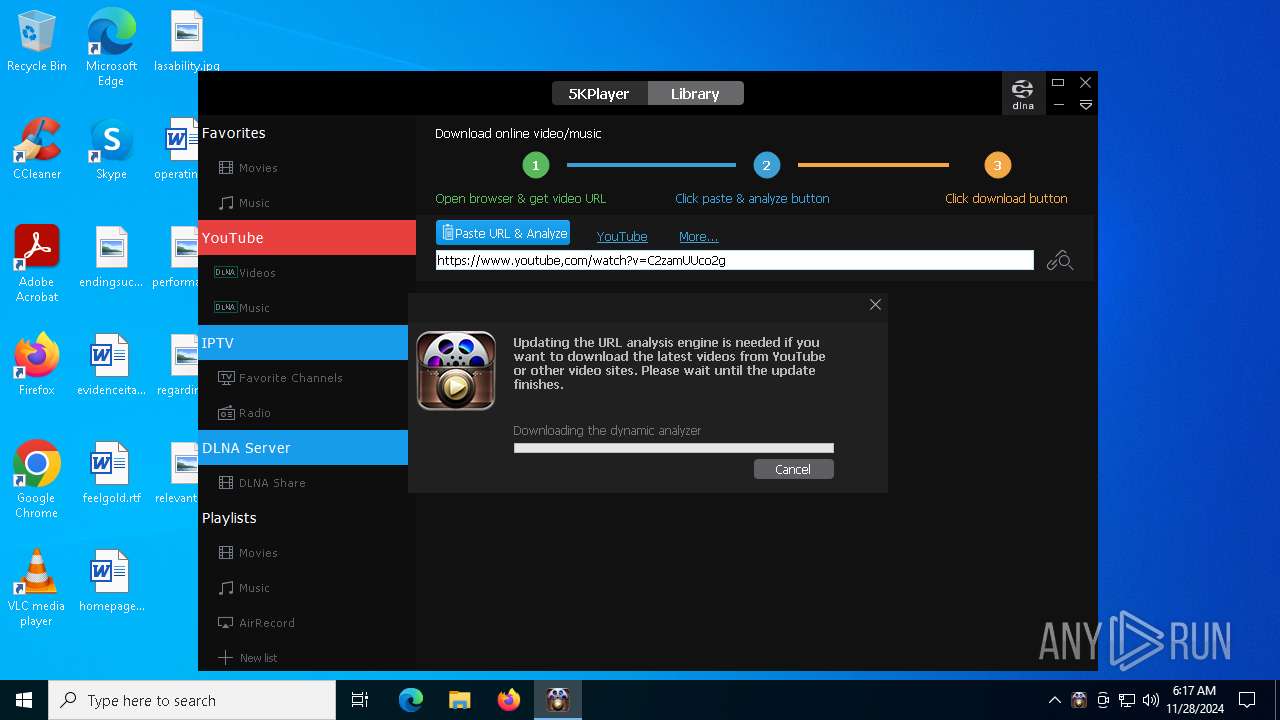Viewport: 1280px width, 720px height.
Task: Open VLC media player shortcut
Action: (x=37, y=588)
